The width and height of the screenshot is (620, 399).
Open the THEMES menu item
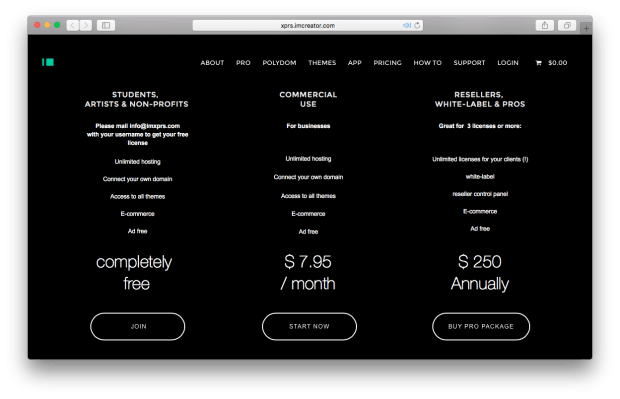pos(322,62)
